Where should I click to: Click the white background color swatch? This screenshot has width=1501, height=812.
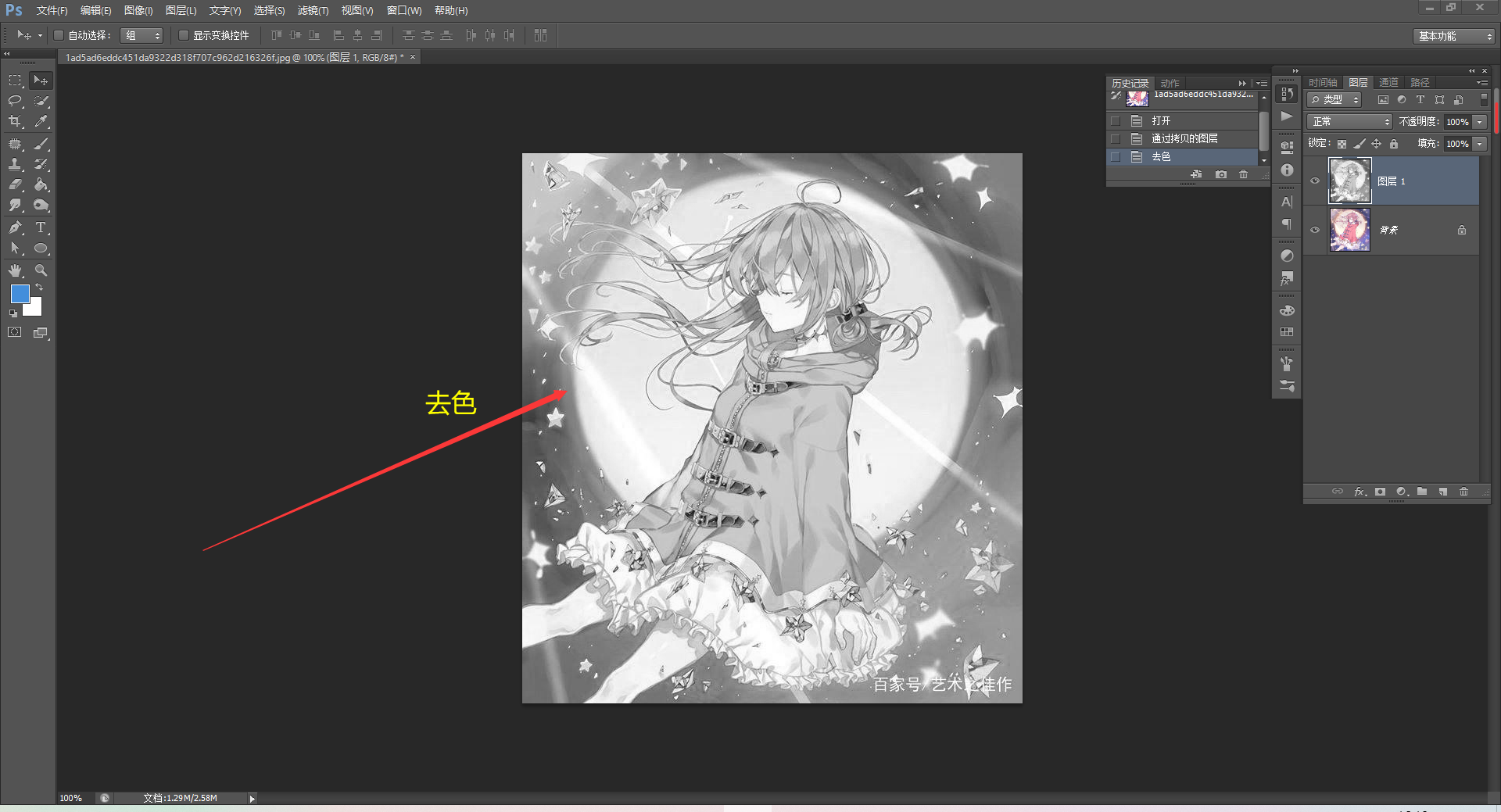coord(34,309)
